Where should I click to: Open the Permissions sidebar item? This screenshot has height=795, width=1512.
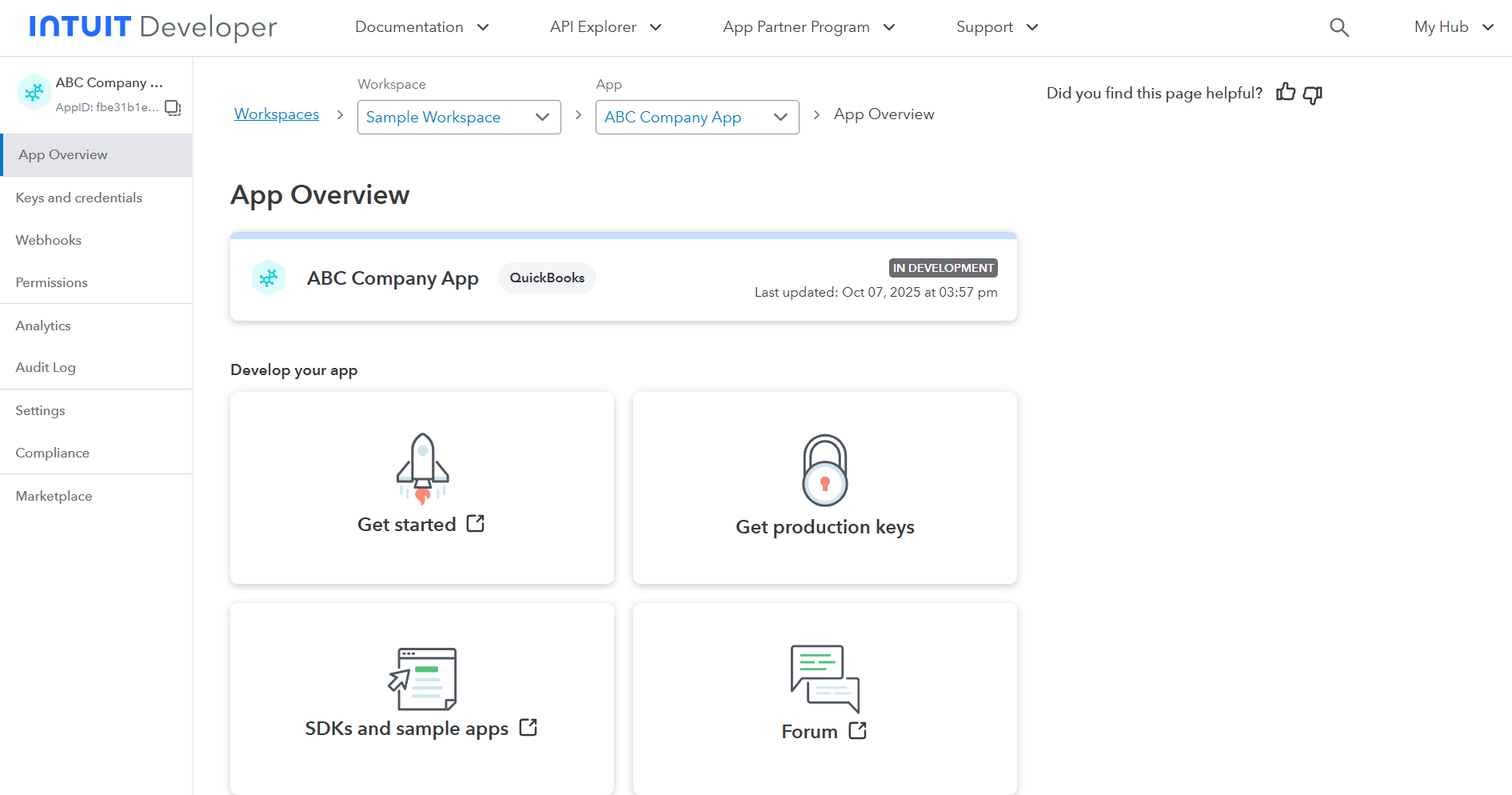[96, 282]
